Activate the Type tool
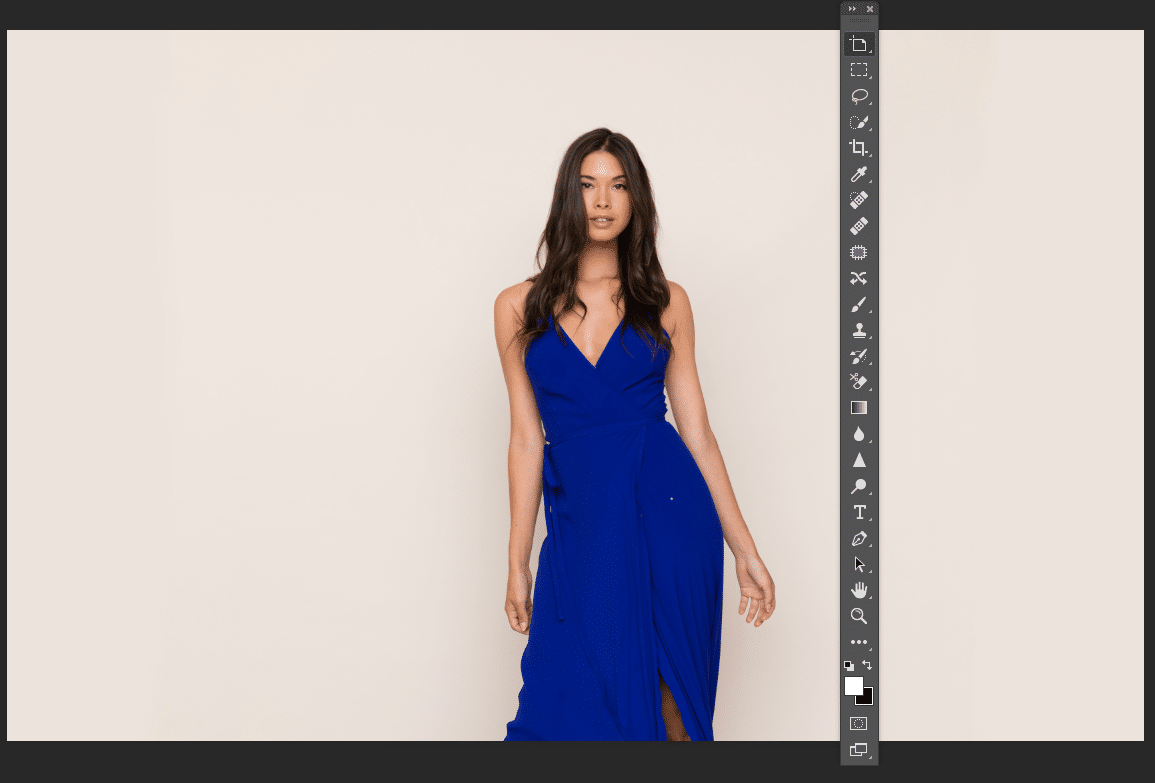This screenshot has height=783, width=1155. tap(858, 511)
